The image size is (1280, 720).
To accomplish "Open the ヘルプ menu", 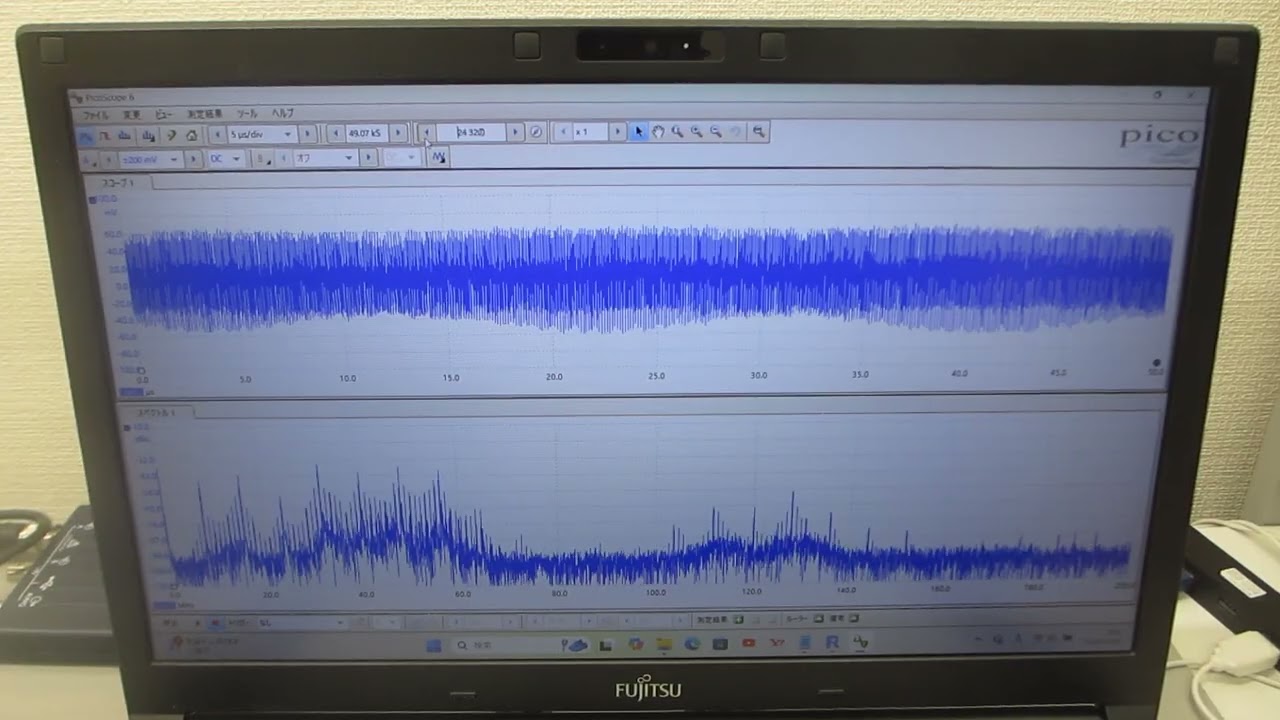I will click(283, 114).
